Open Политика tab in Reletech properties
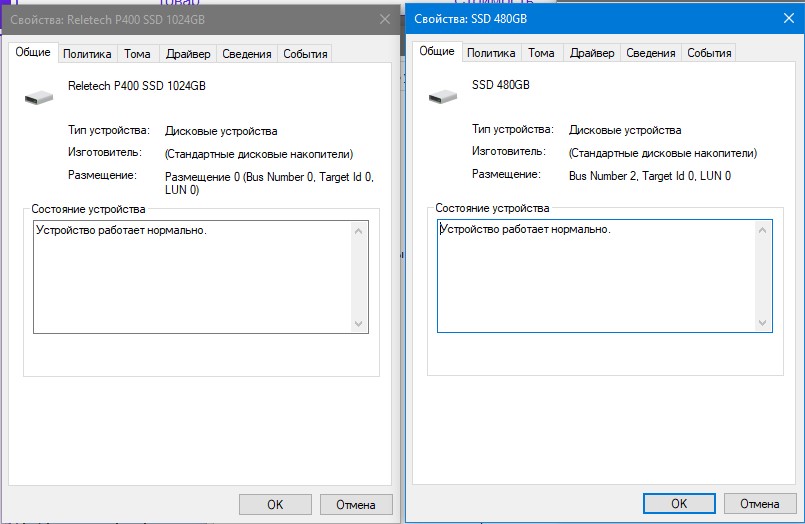The width and height of the screenshot is (805, 524). point(87,54)
